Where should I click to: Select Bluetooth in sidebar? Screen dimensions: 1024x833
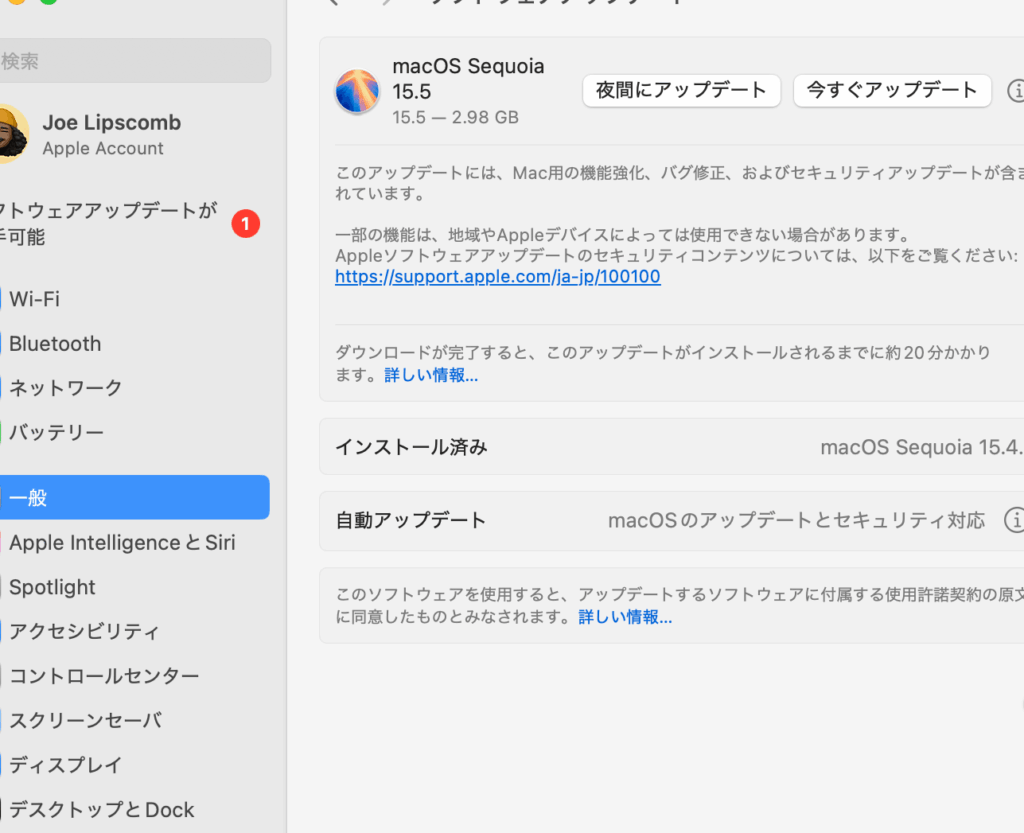click(x=134, y=343)
